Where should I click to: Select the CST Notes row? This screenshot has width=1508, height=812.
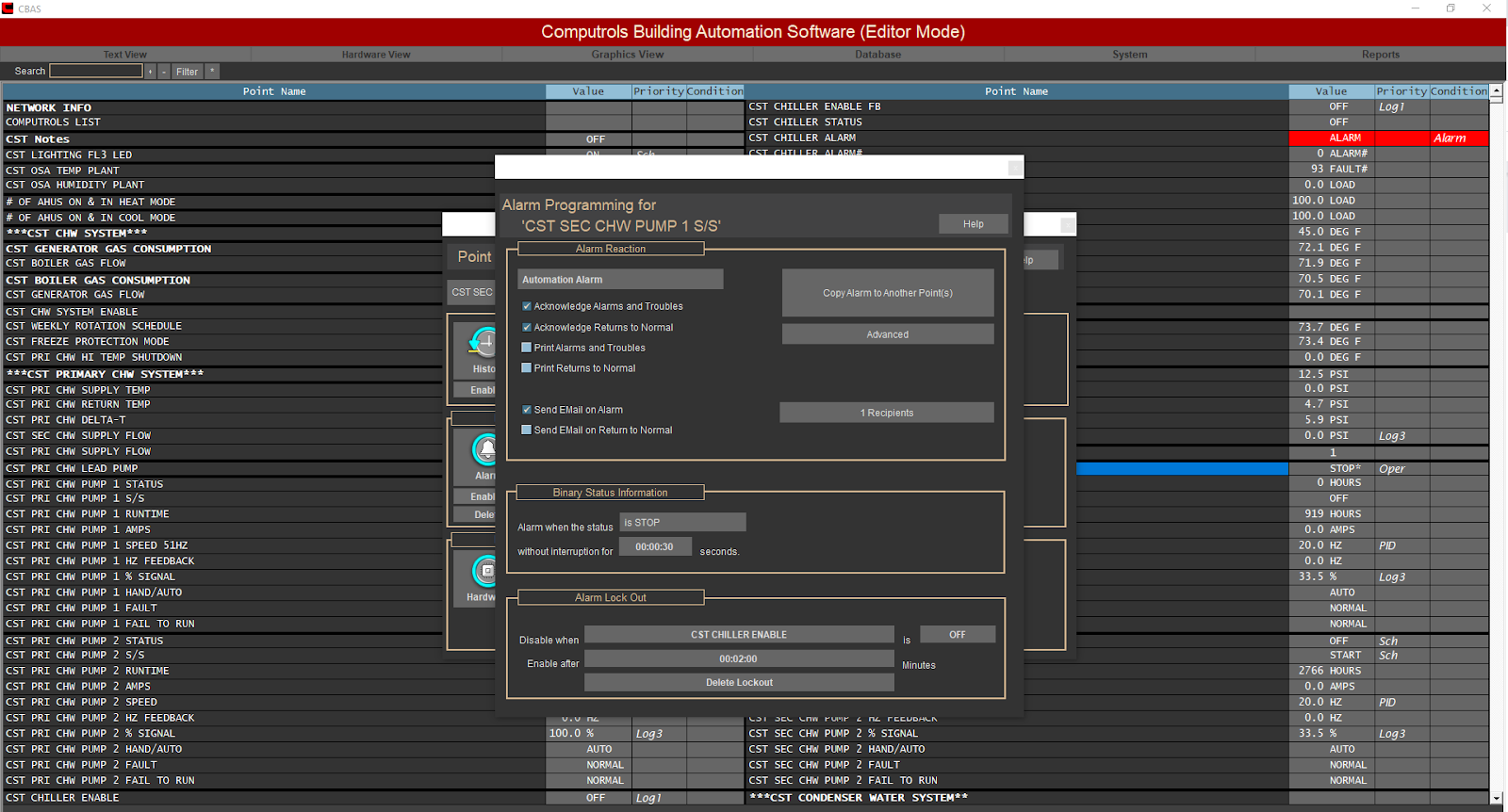coord(274,139)
